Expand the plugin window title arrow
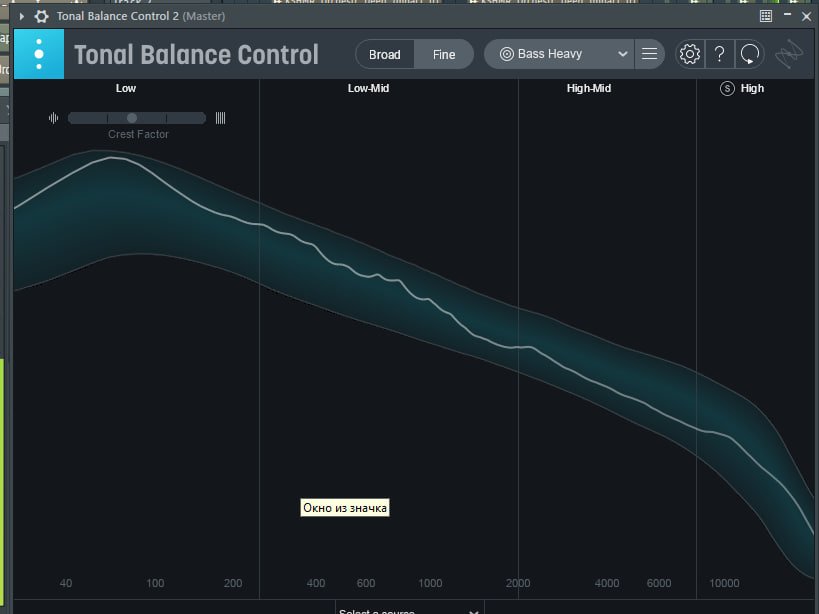This screenshot has height=614, width=819. [22, 16]
